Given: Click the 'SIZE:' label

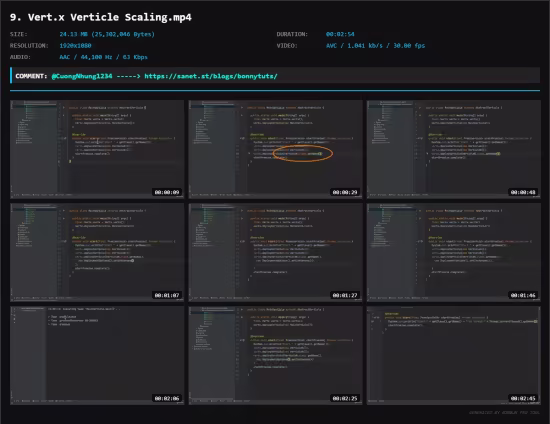Looking at the screenshot, I should click(x=19, y=34).
